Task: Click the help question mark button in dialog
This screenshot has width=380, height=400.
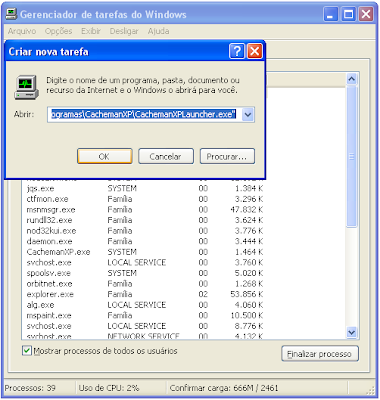Action: (x=237, y=51)
